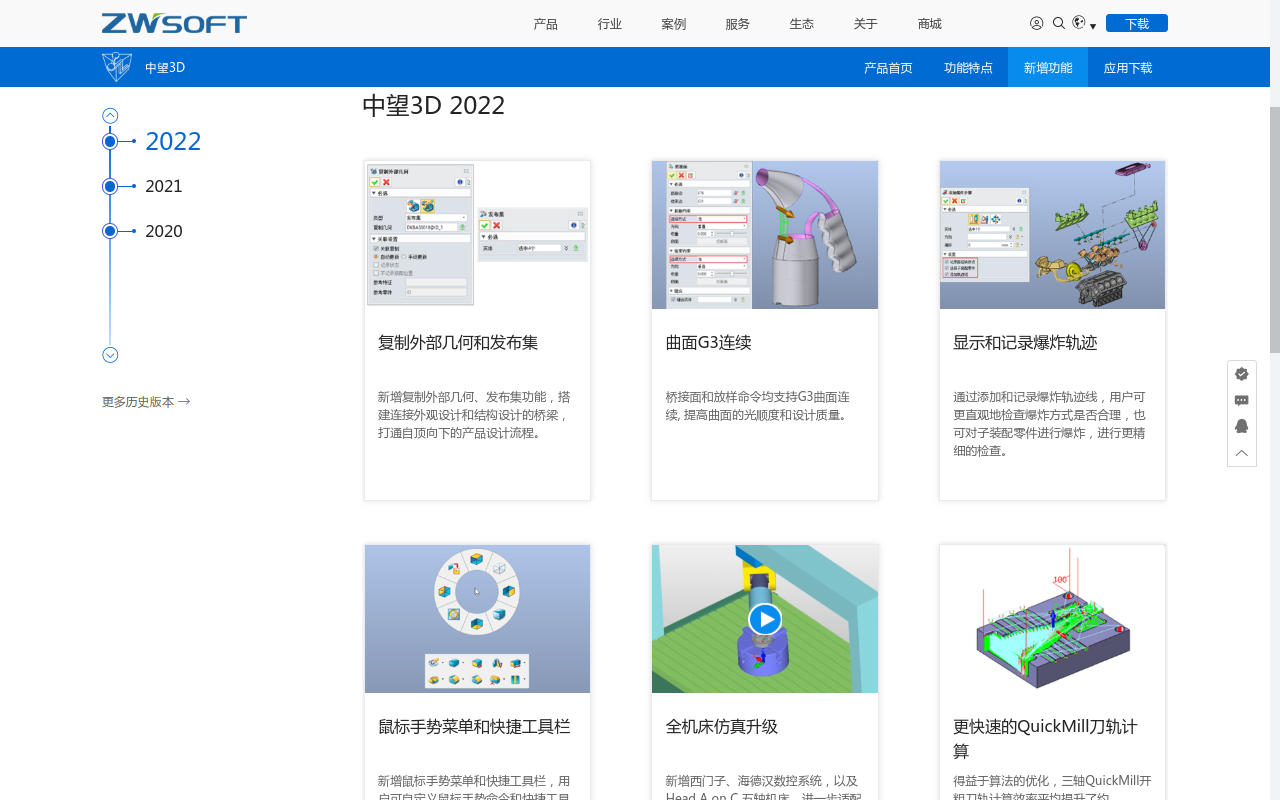Select the 2021 version label

tap(164, 186)
